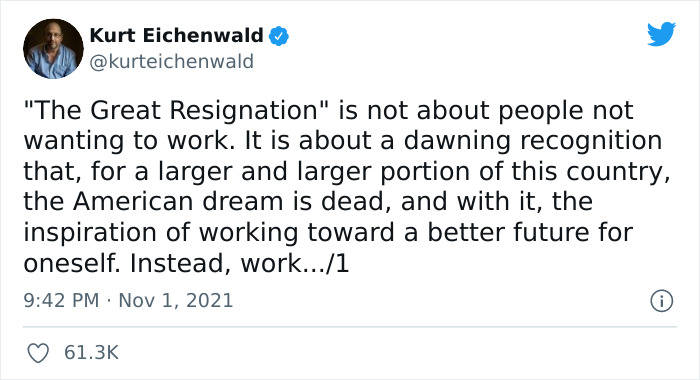Screen dimensions: 700x380
Task: Click the blue verified checkmark badge
Action: [x=279, y=36]
